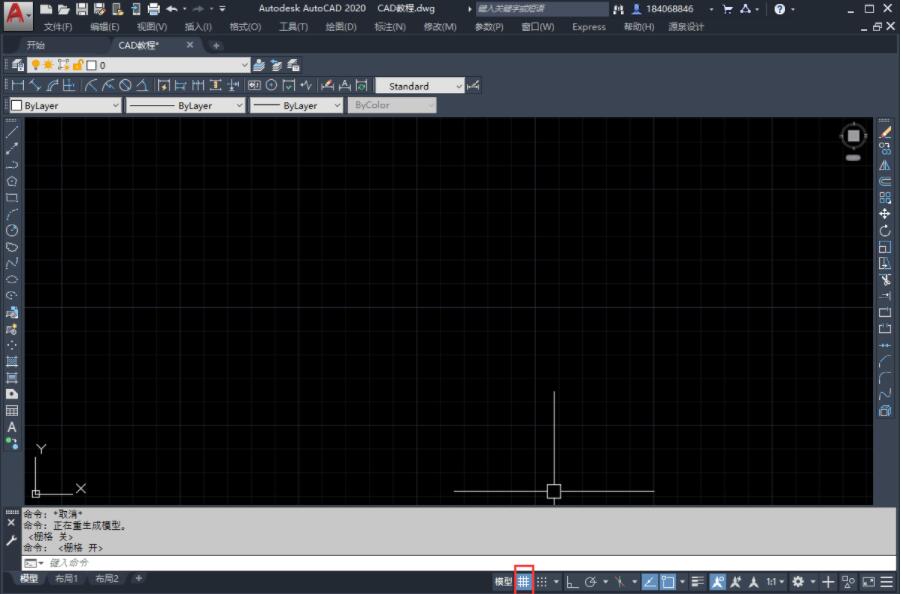Screen dimensions: 902x594
Task: Open Layer Properties Manager icon
Action: 17,65
